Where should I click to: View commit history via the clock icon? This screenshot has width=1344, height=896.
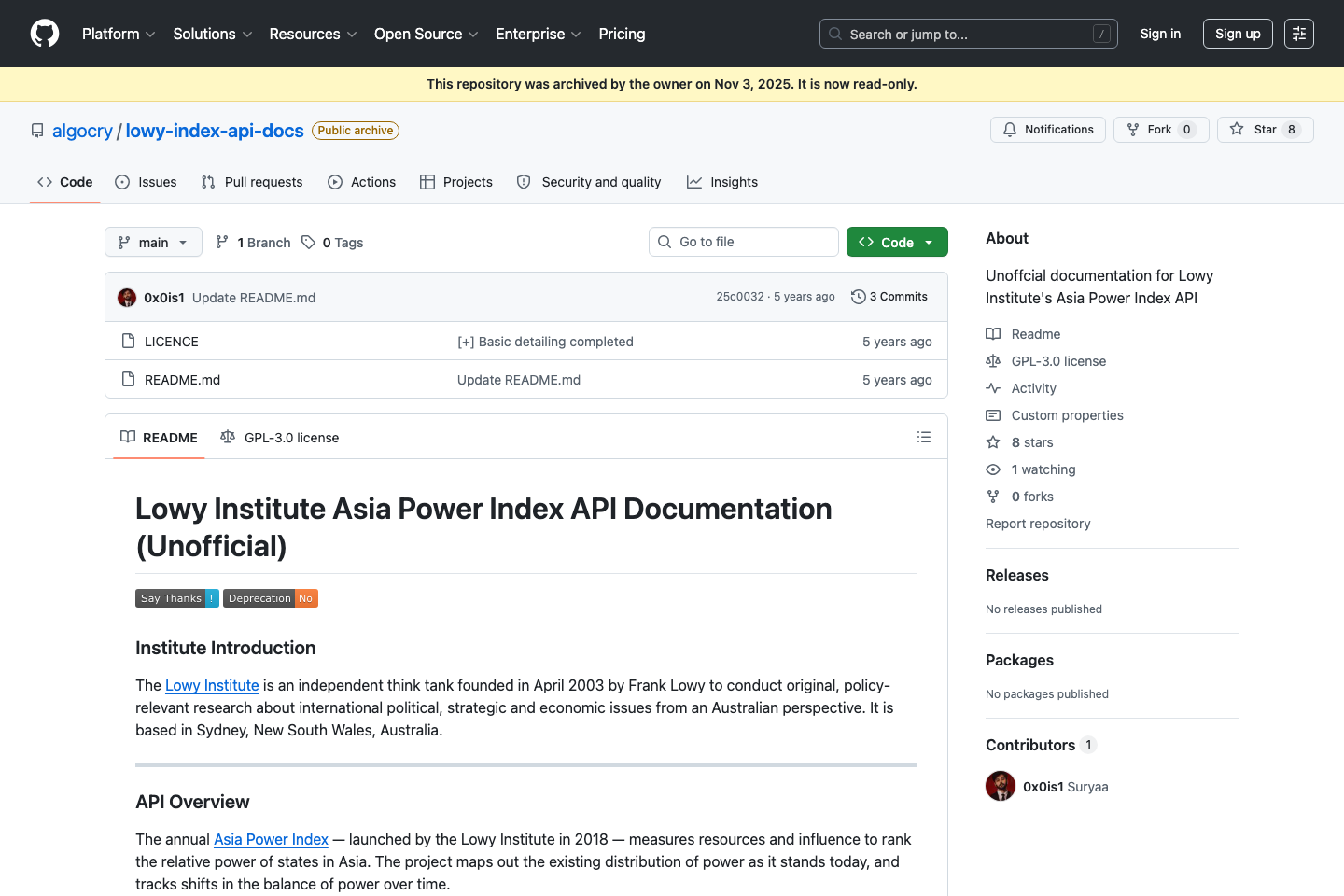pyautogui.click(x=858, y=296)
